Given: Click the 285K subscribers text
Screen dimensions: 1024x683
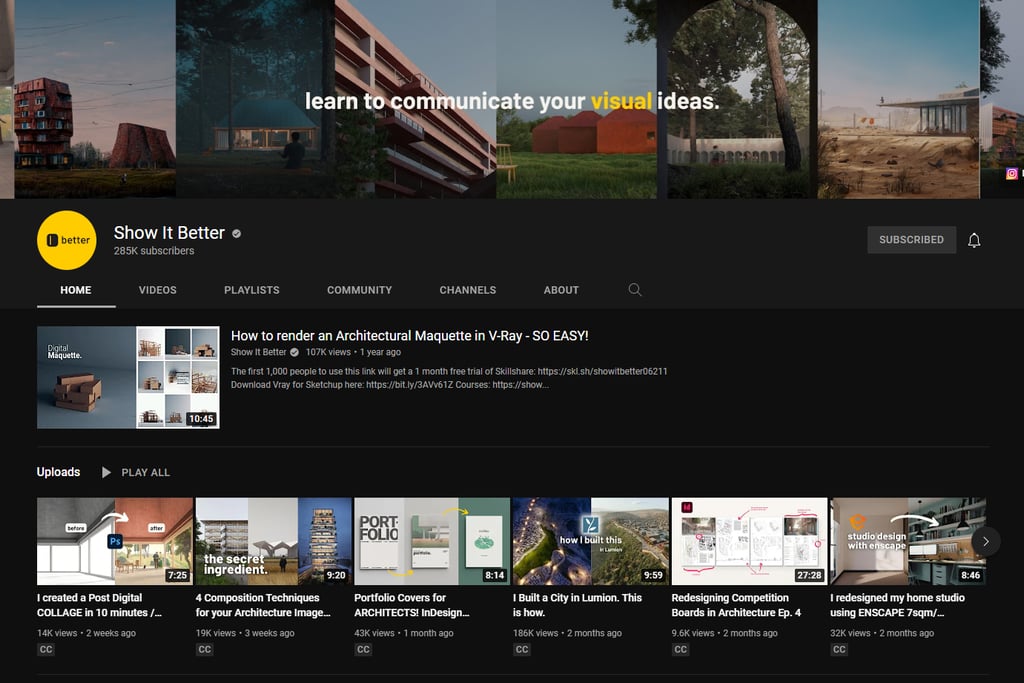Looking at the screenshot, I should tap(154, 251).
